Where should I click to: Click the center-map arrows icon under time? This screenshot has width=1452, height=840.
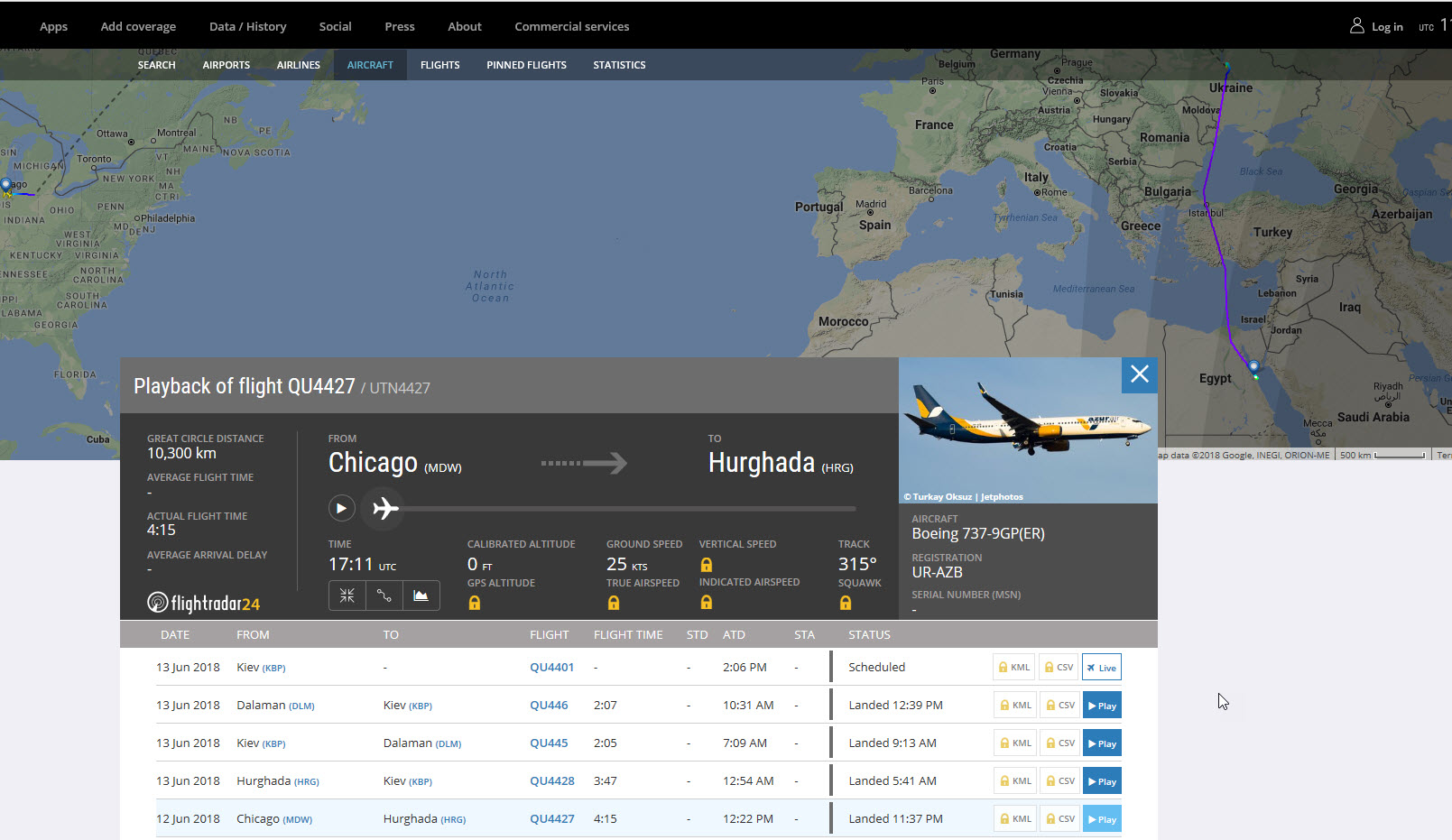point(347,595)
